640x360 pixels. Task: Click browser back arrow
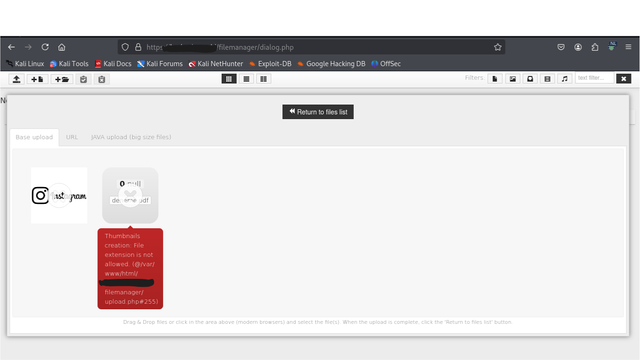pyautogui.click(x=11, y=47)
